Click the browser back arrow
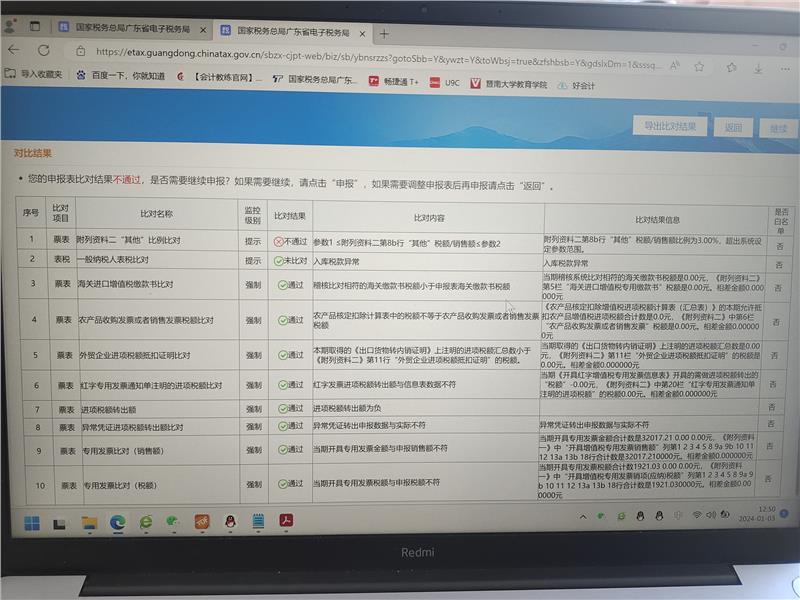 click(x=14, y=50)
